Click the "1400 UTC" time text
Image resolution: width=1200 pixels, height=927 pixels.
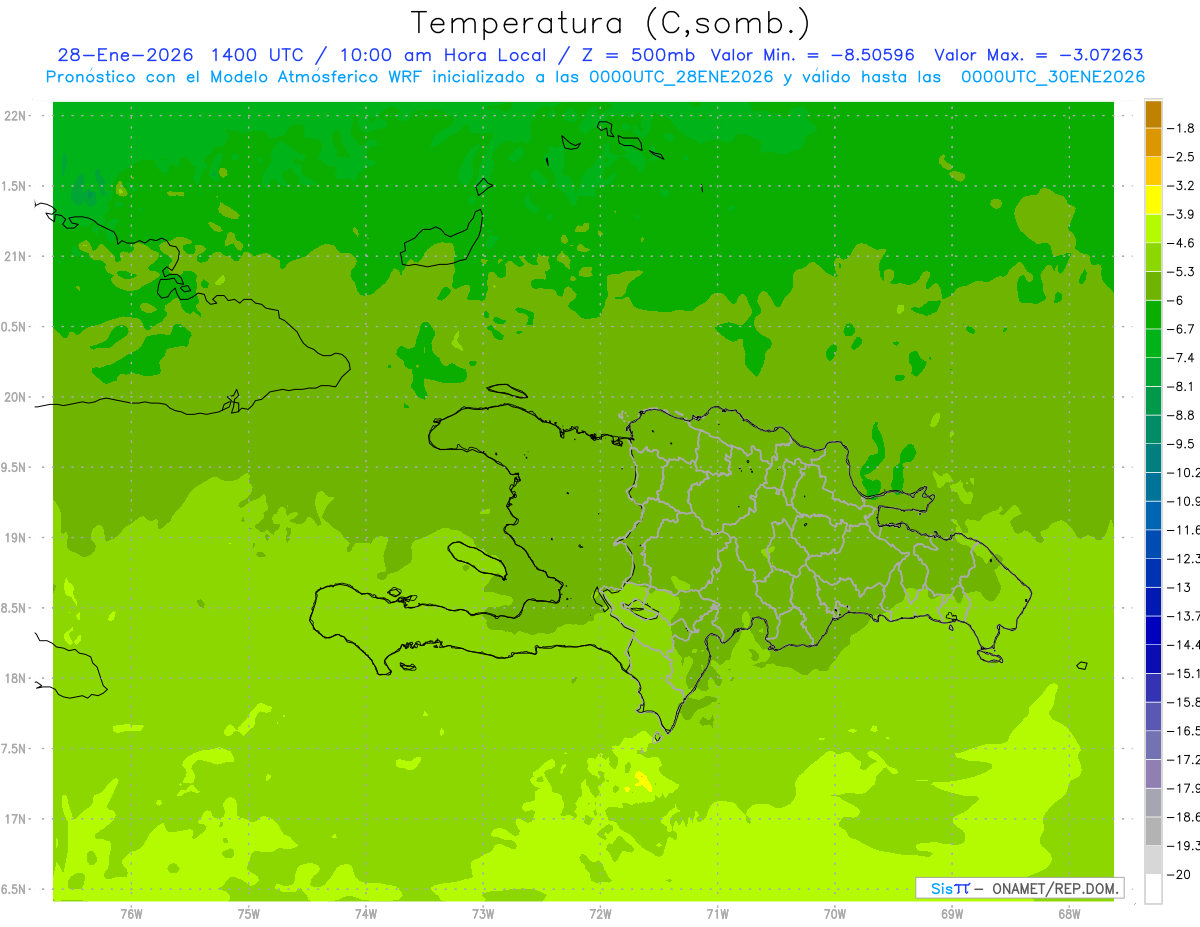[257, 55]
